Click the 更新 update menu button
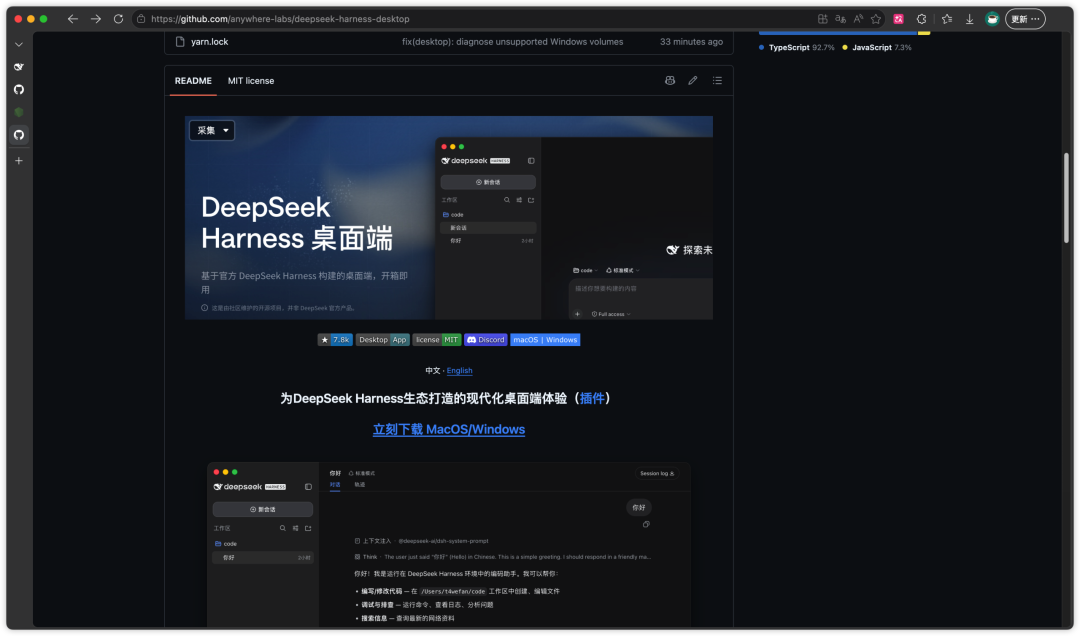Screen dimensions: 1080x636 click(x=1025, y=19)
